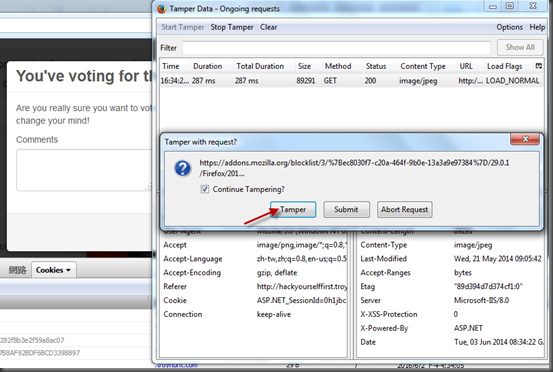
Task: Click the Abort Request button
Action: (x=405, y=209)
